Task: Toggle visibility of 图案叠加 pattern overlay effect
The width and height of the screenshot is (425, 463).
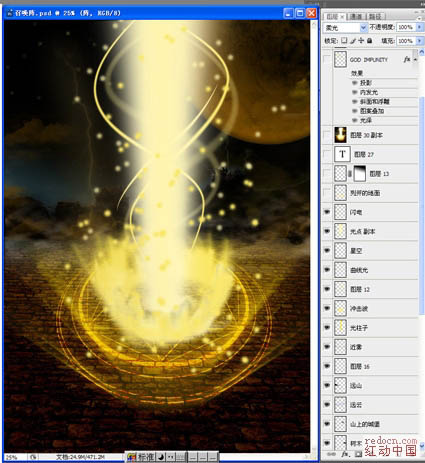Action: coord(355,111)
